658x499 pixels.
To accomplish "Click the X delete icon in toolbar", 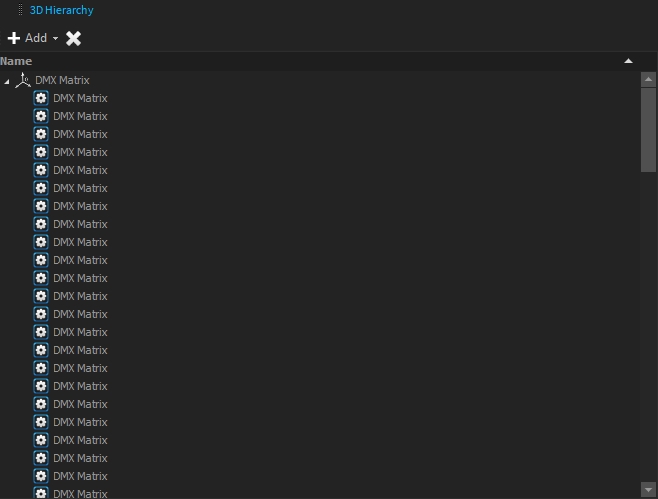I will pyautogui.click(x=73, y=38).
